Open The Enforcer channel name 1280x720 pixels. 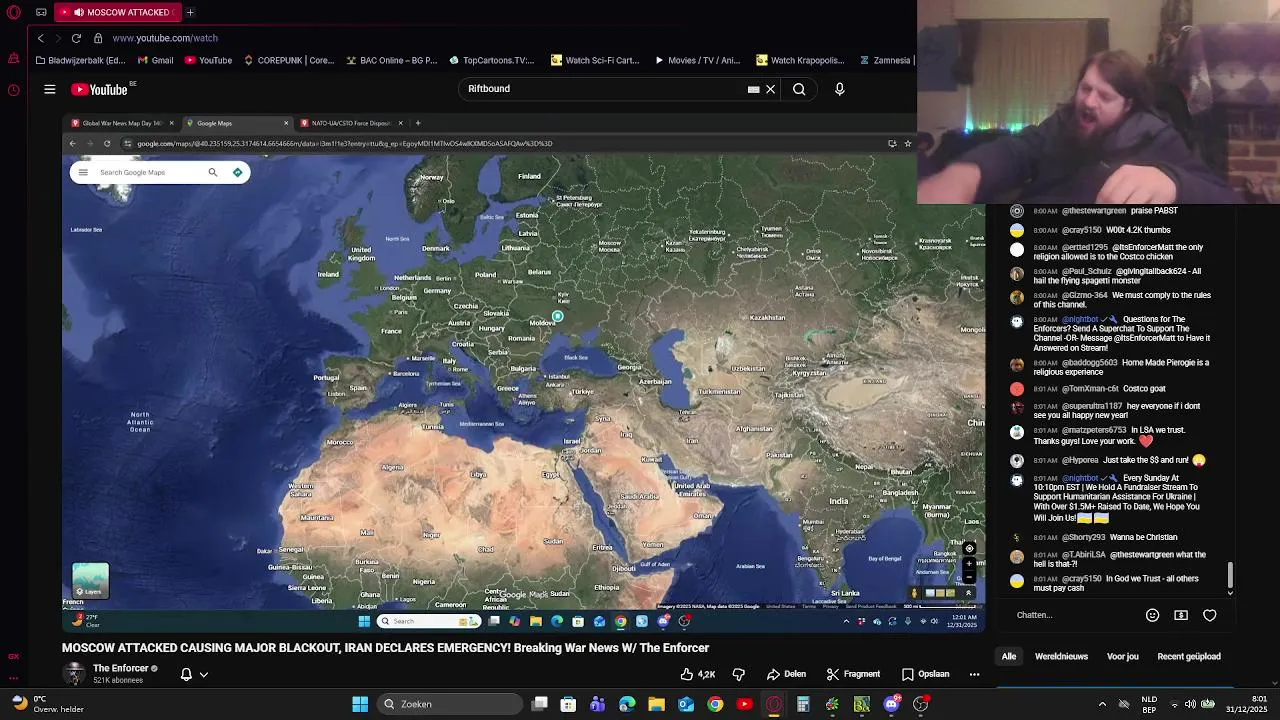[x=121, y=668]
